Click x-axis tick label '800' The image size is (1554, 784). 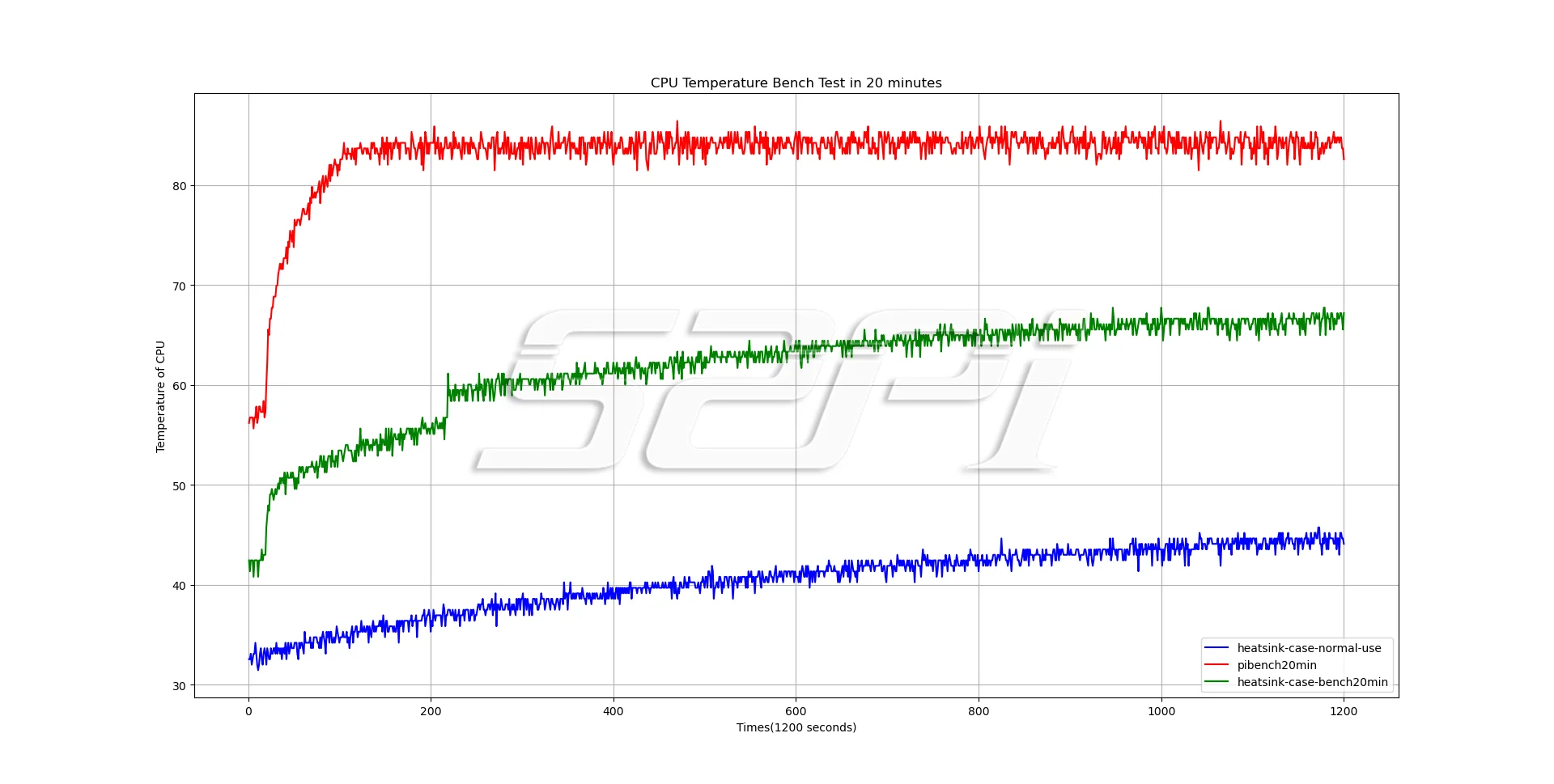pyautogui.click(x=979, y=711)
